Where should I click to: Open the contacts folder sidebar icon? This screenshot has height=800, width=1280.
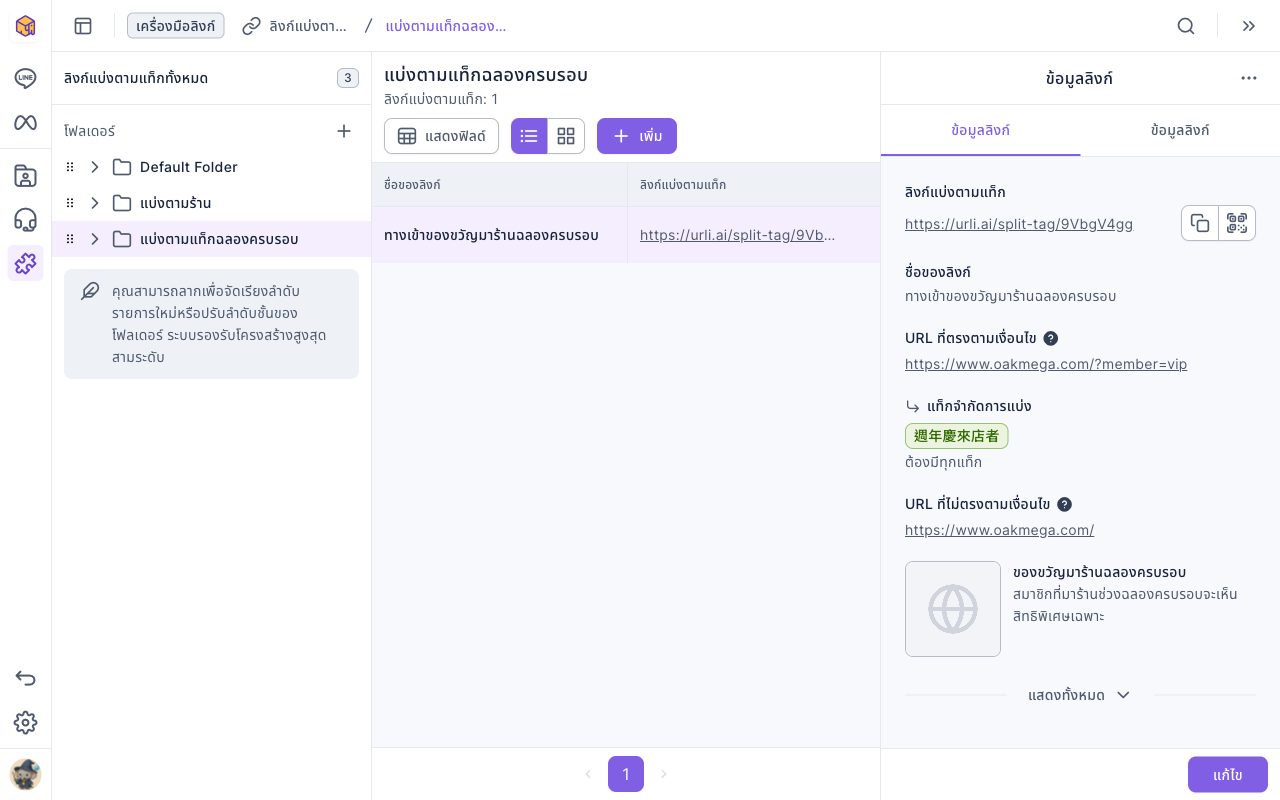(25, 176)
